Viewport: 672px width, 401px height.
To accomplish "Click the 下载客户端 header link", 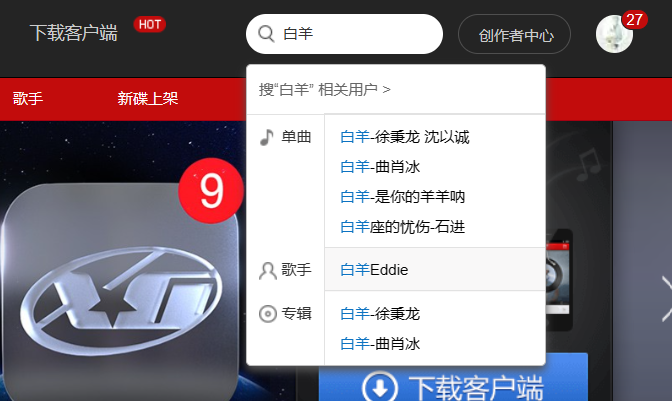I will tap(73, 33).
